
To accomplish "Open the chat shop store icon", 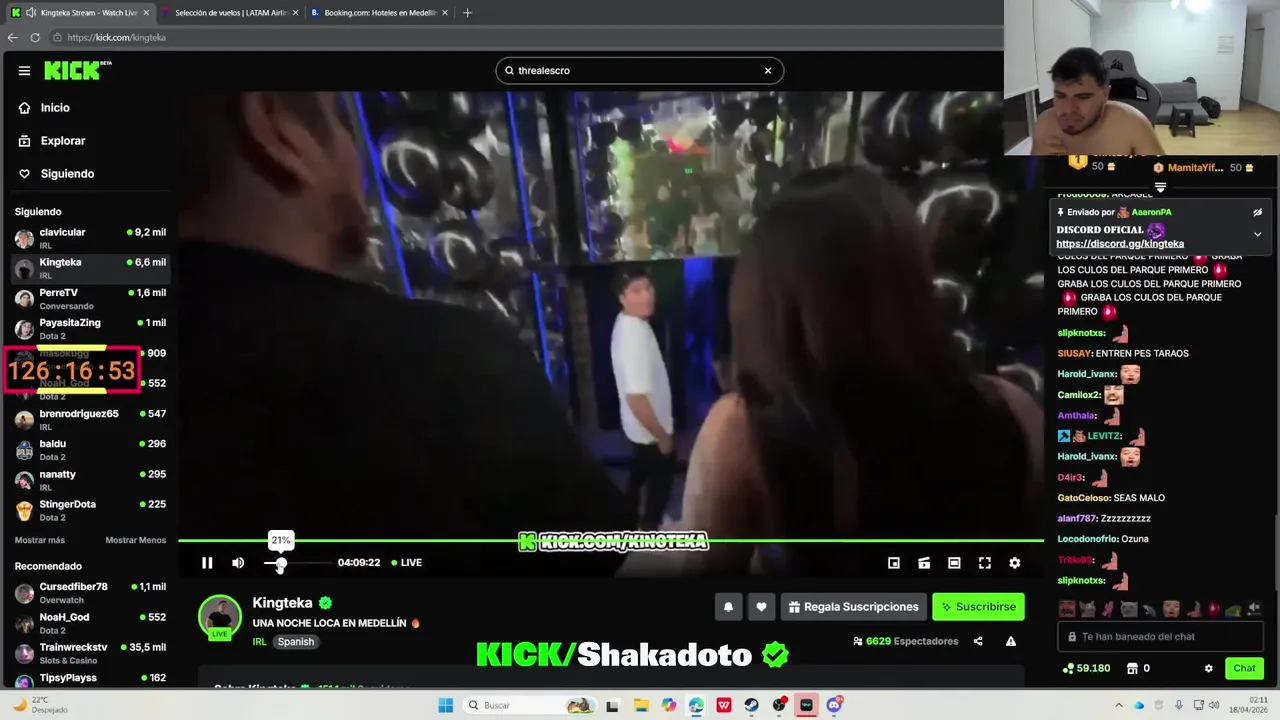I will [1132, 668].
